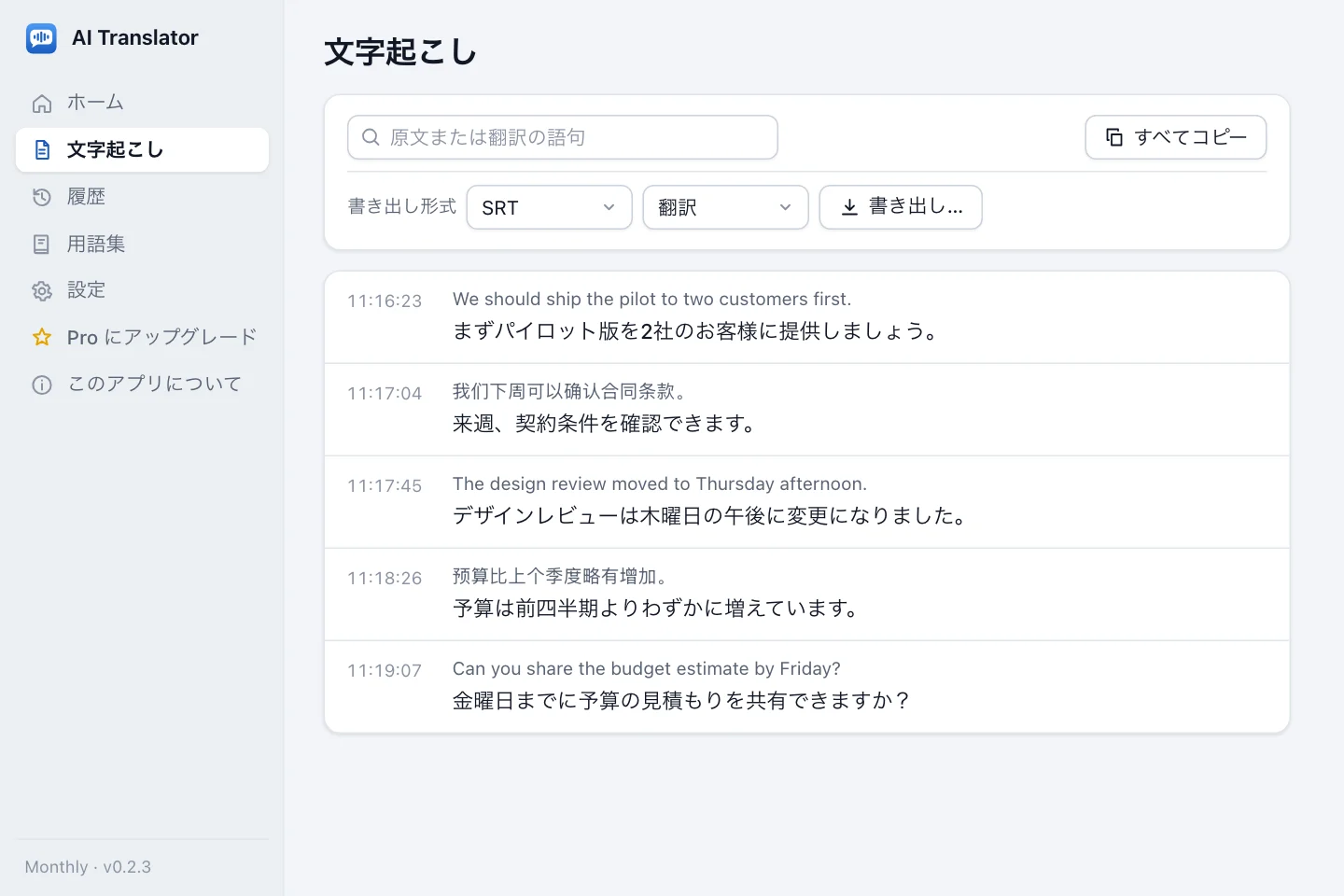Image resolution: width=1344 pixels, height=896 pixels.
Task: Click the info icon beside このアプリについて
Action: click(x=42, y=385)
